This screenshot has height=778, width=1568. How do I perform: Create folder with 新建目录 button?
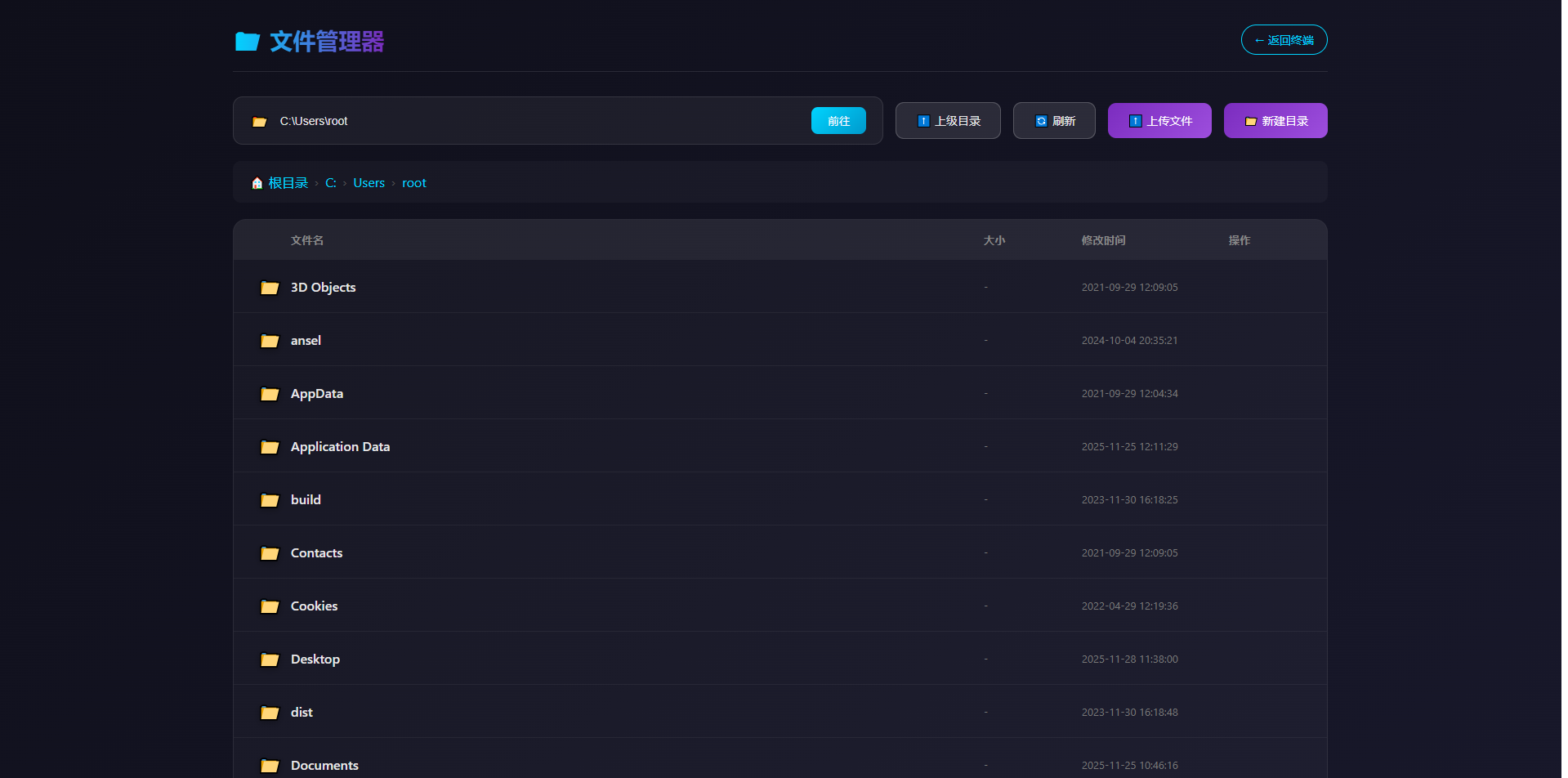pyautogui.click(x=1275, y=121)
